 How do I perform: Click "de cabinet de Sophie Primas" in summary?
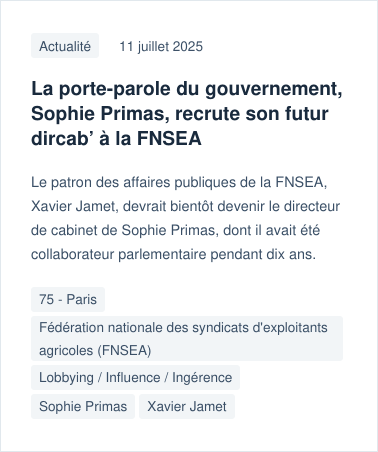coord(123,230)
